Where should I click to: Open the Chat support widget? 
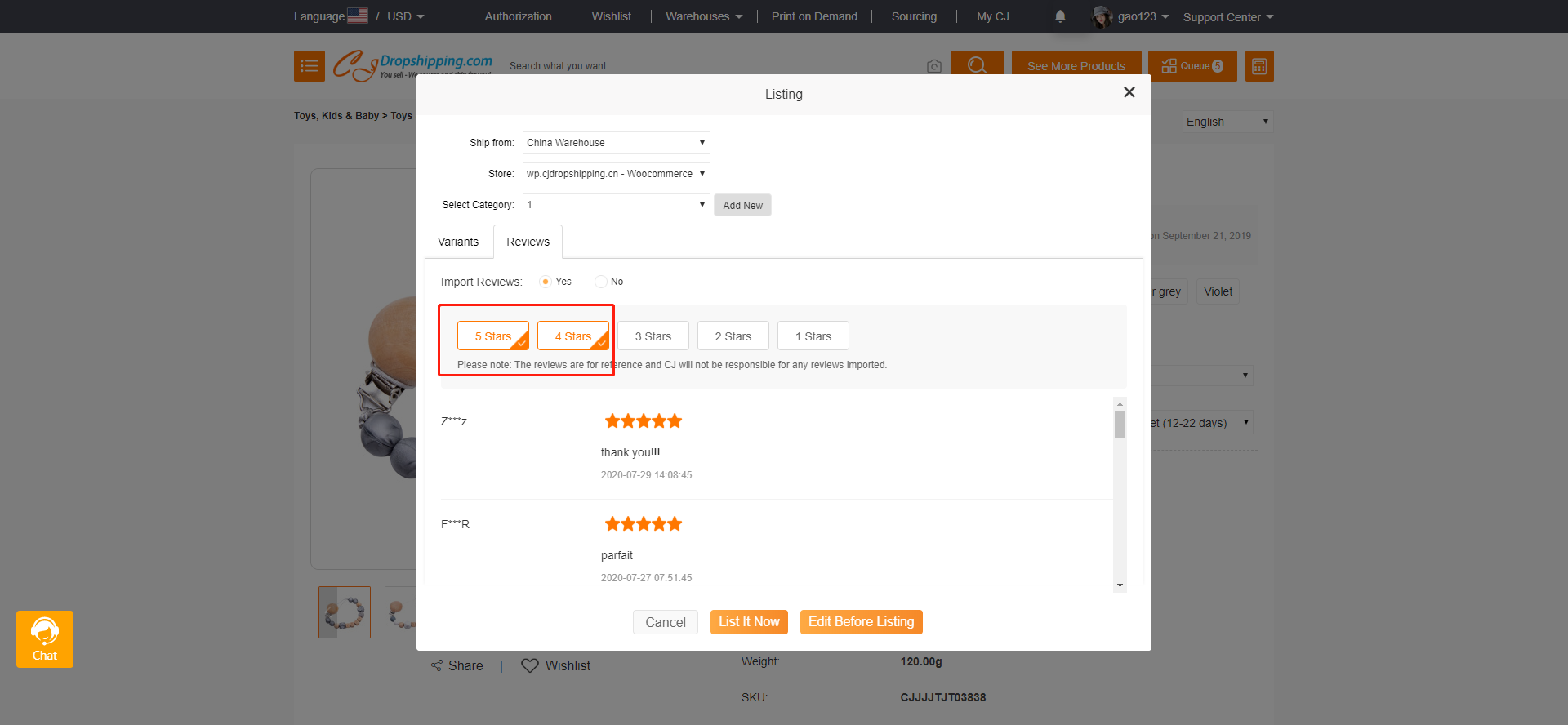(x=45, y=639)
